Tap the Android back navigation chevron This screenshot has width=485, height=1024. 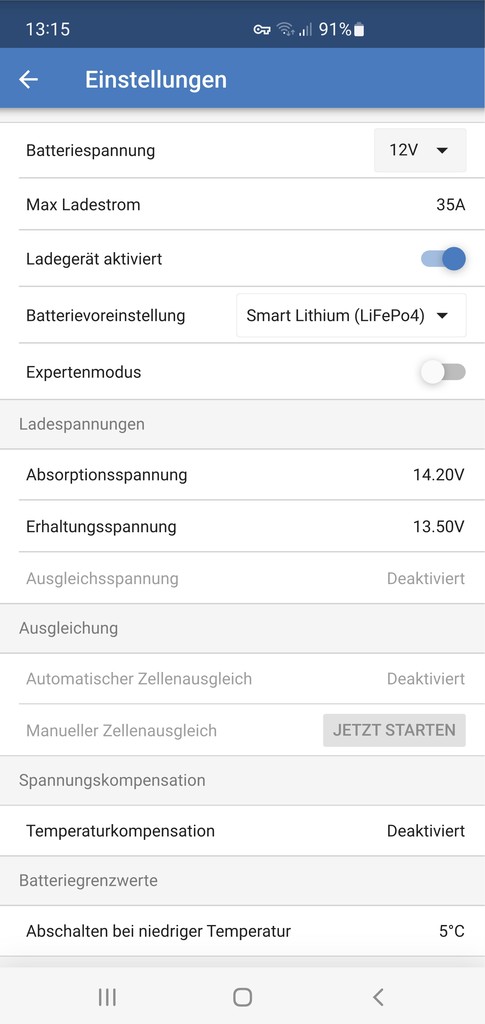(377, 997)
